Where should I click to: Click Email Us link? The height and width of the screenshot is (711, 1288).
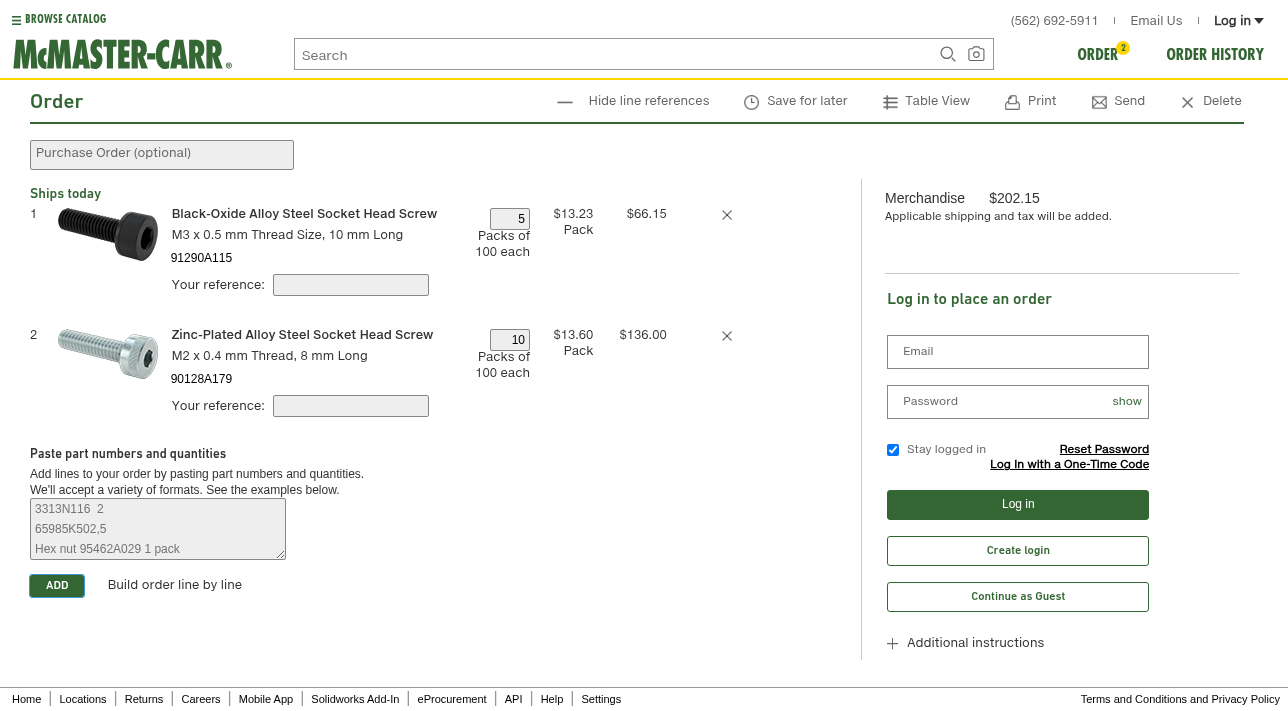pyautogui.click(x=1156, y=21)
